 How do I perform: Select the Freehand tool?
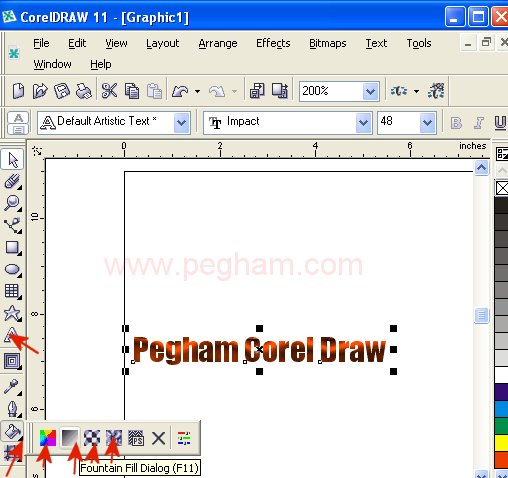pos(13,225)
